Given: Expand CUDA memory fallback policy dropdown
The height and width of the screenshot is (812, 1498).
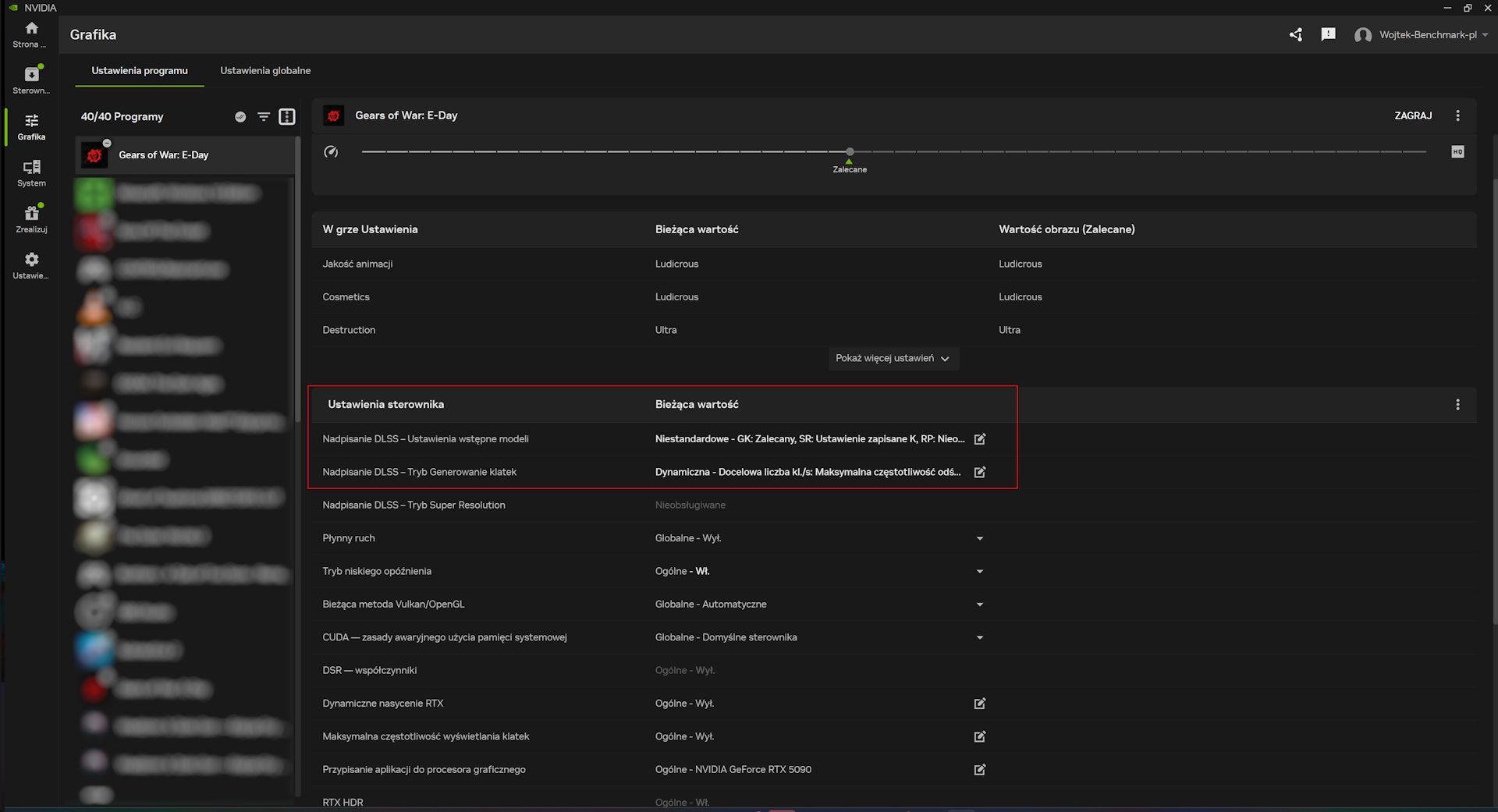Looking at the screenshot, I should click(980, 637).
